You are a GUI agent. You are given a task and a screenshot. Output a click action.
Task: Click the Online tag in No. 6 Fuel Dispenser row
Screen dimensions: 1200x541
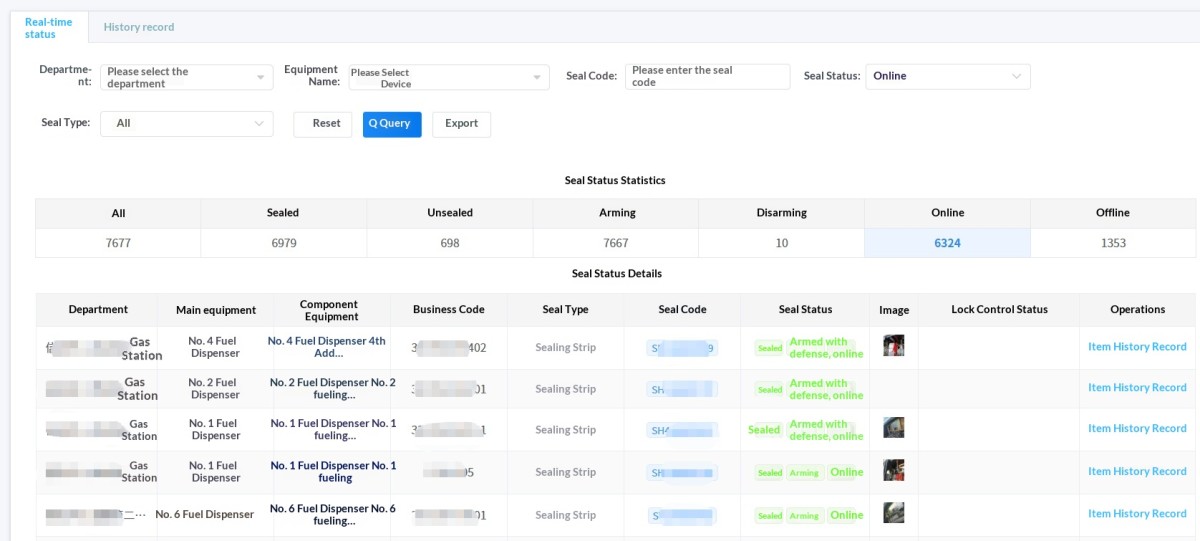(x=846, y=515)
